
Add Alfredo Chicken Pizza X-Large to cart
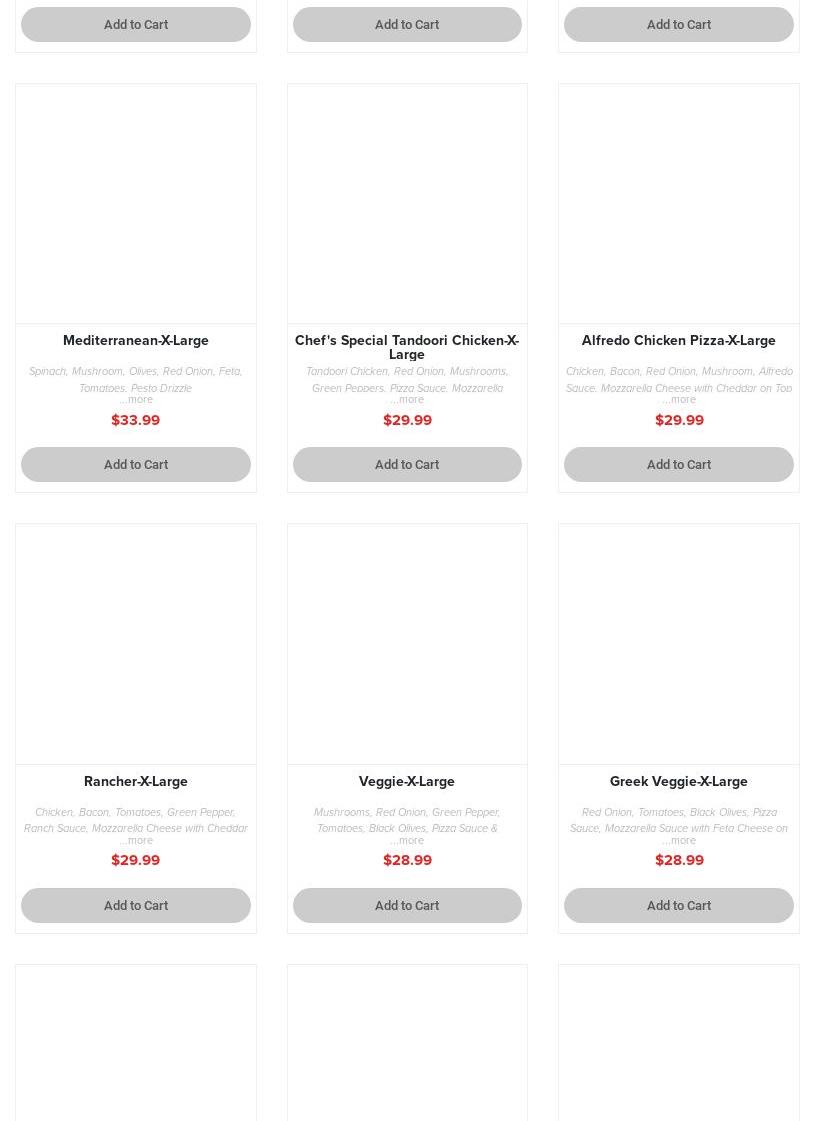point(678,464)
